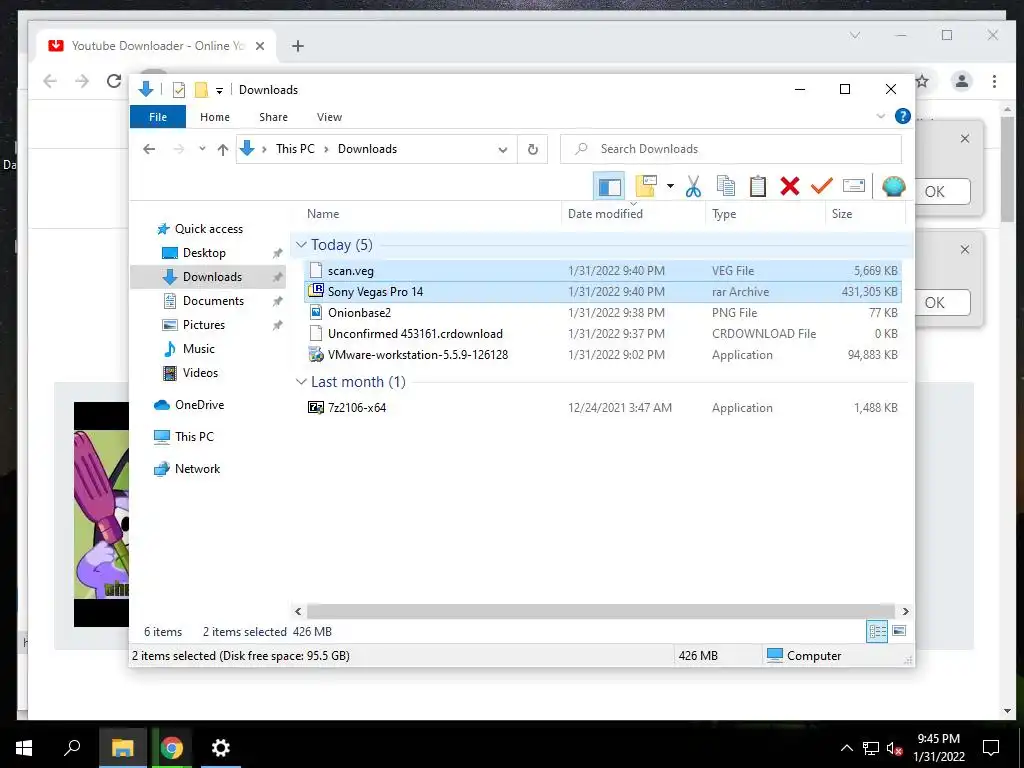Click the globe shell icon in toolbar

pyautogui.click(x=893, y=187)
